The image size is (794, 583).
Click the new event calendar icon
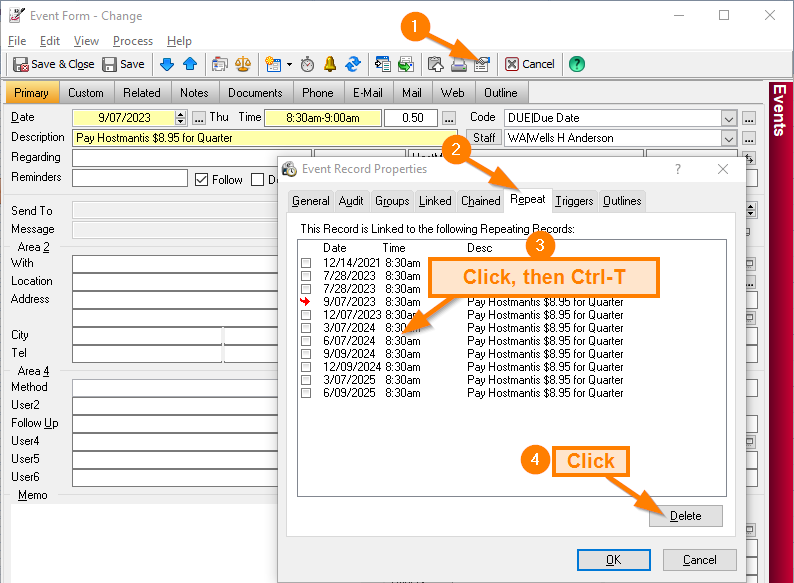coord(273,64)
